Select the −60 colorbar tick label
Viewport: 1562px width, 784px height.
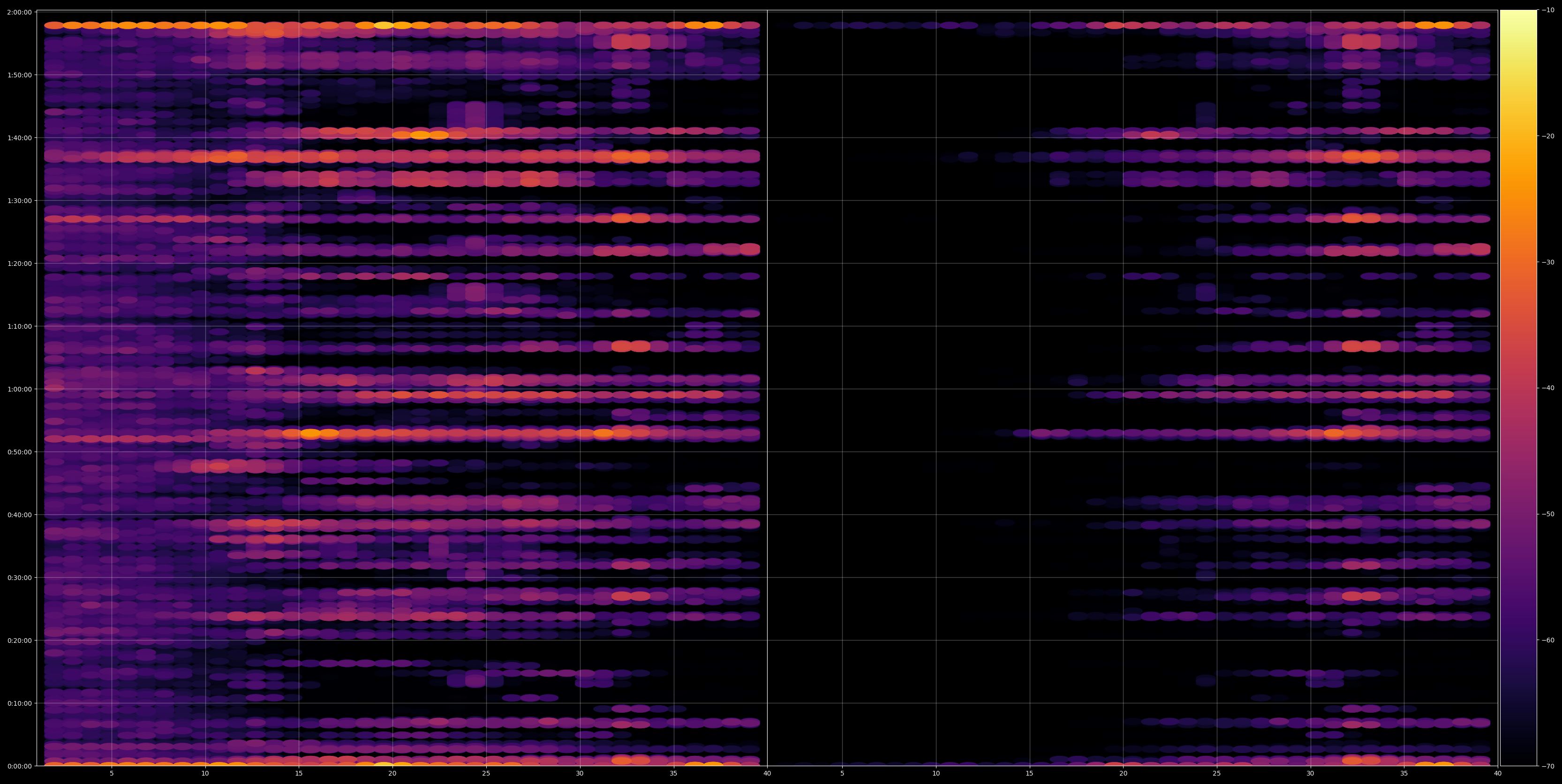pos(1548,641)
